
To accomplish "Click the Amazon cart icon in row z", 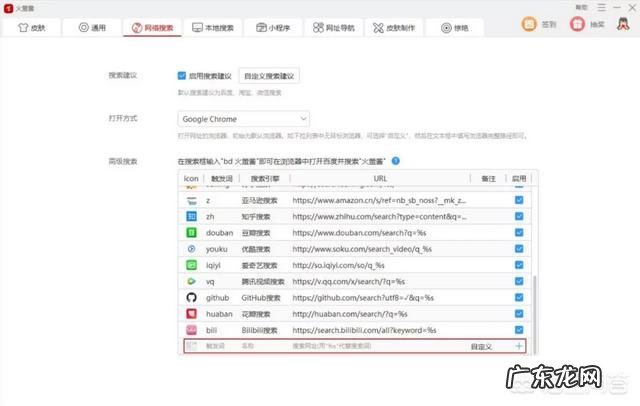I will (191, 201).
